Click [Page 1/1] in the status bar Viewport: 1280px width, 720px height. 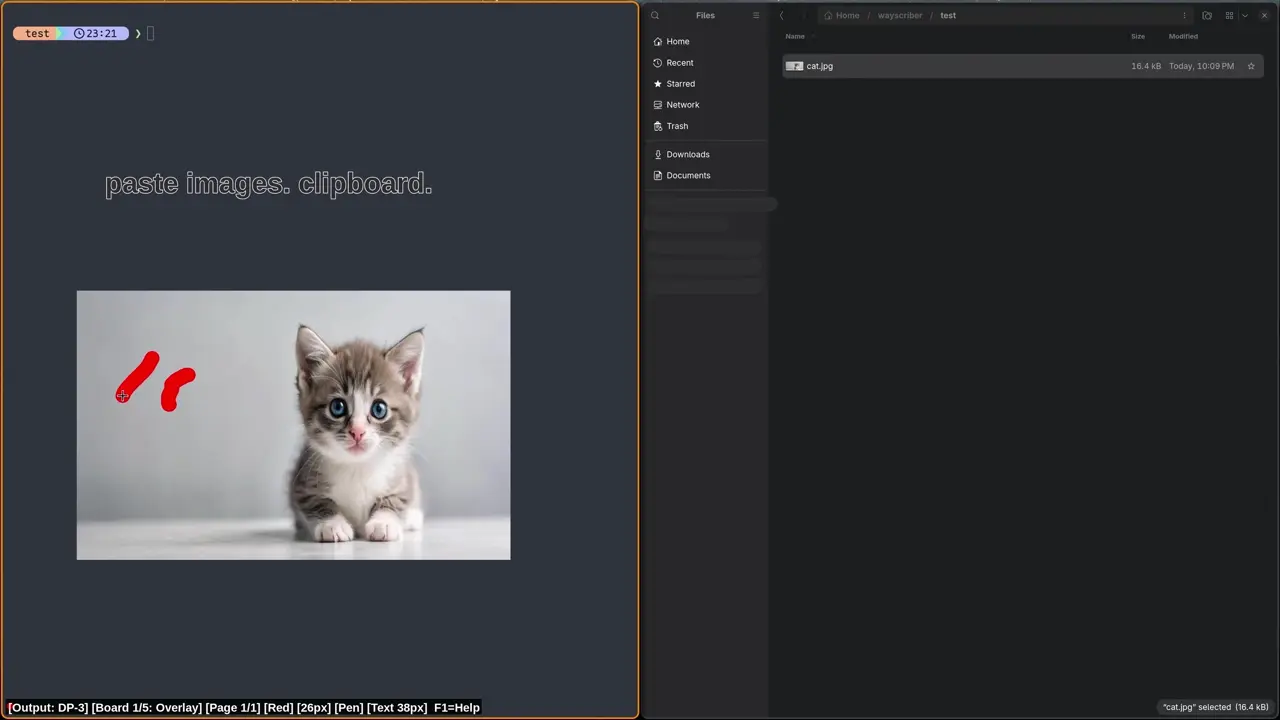coord(233,707)
